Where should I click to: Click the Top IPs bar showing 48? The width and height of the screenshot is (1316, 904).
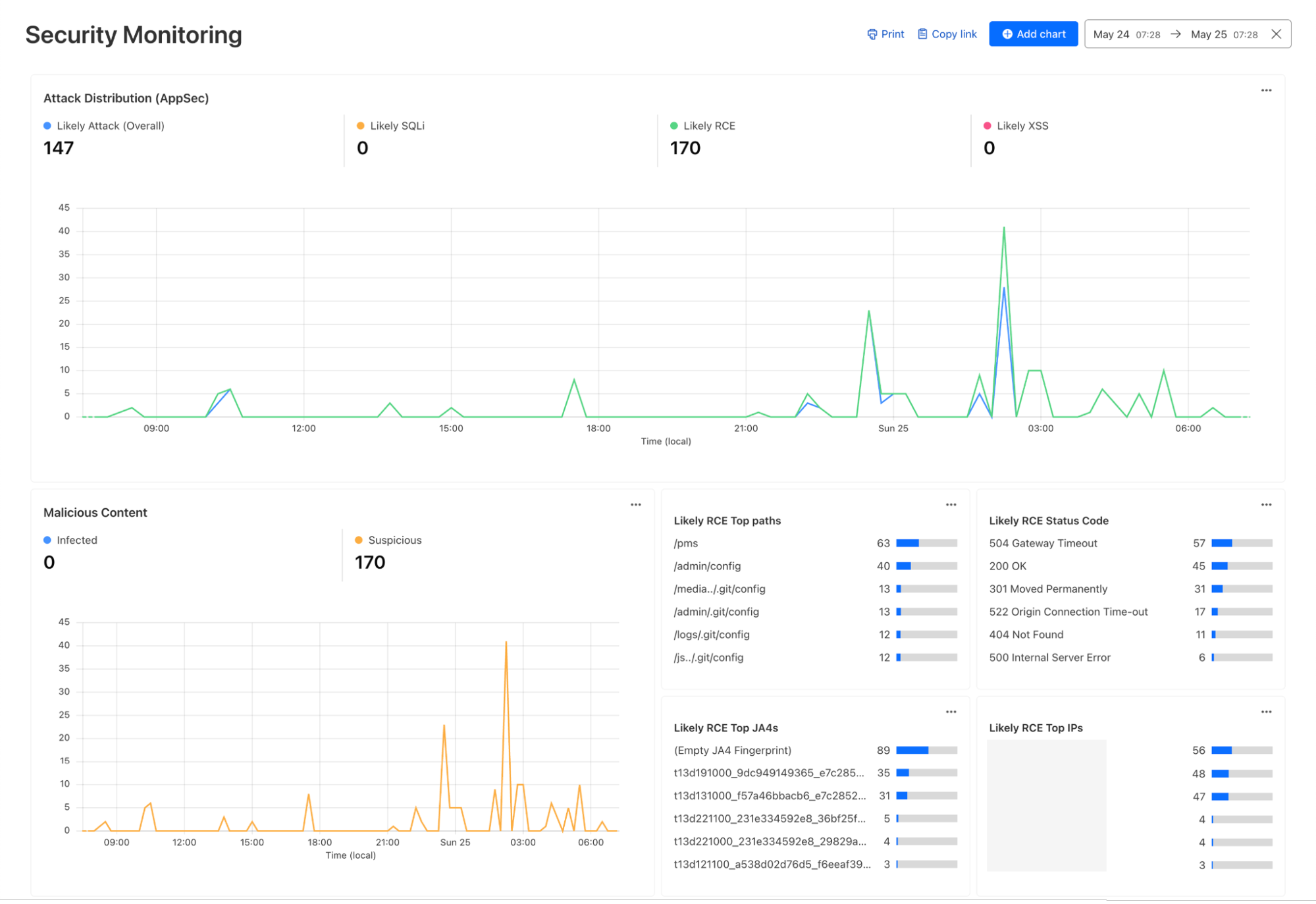(x=1242, y=774)
